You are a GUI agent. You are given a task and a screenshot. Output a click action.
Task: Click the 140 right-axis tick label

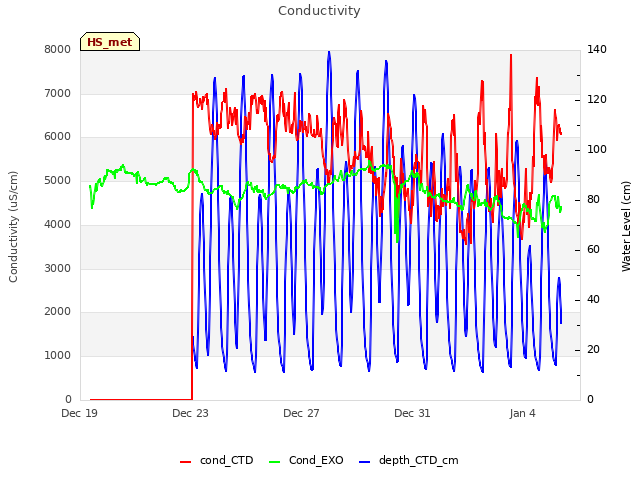(x=597, y=49)
